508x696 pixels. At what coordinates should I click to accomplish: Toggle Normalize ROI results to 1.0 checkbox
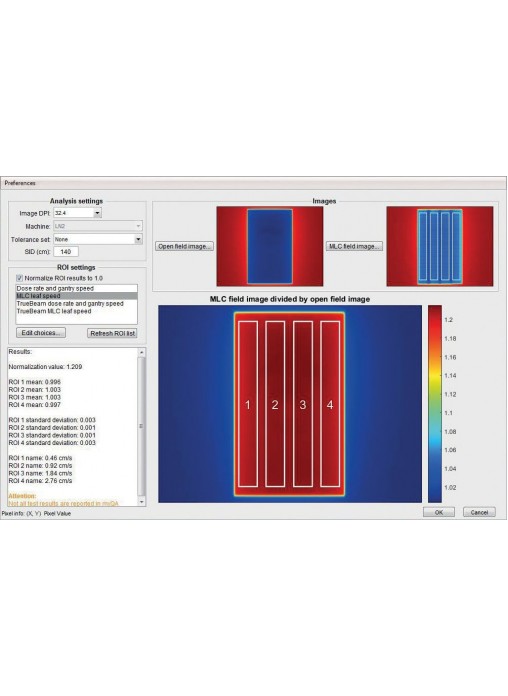click(20, 278)
